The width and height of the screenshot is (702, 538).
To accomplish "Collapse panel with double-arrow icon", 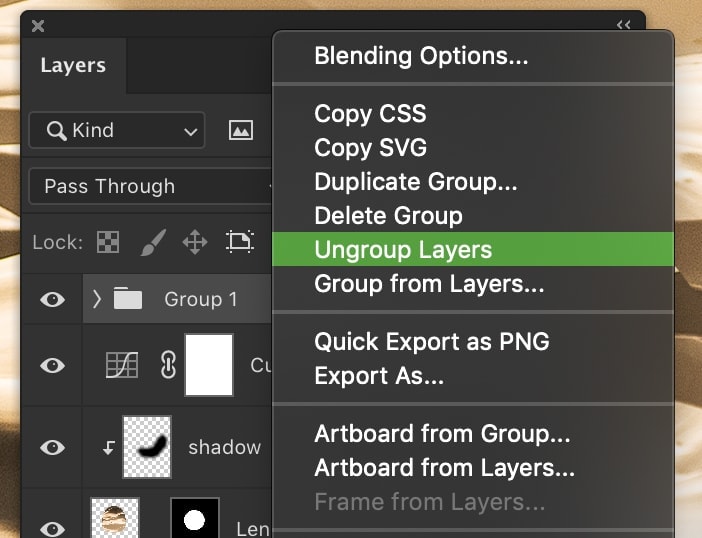I will click(623, 25).
